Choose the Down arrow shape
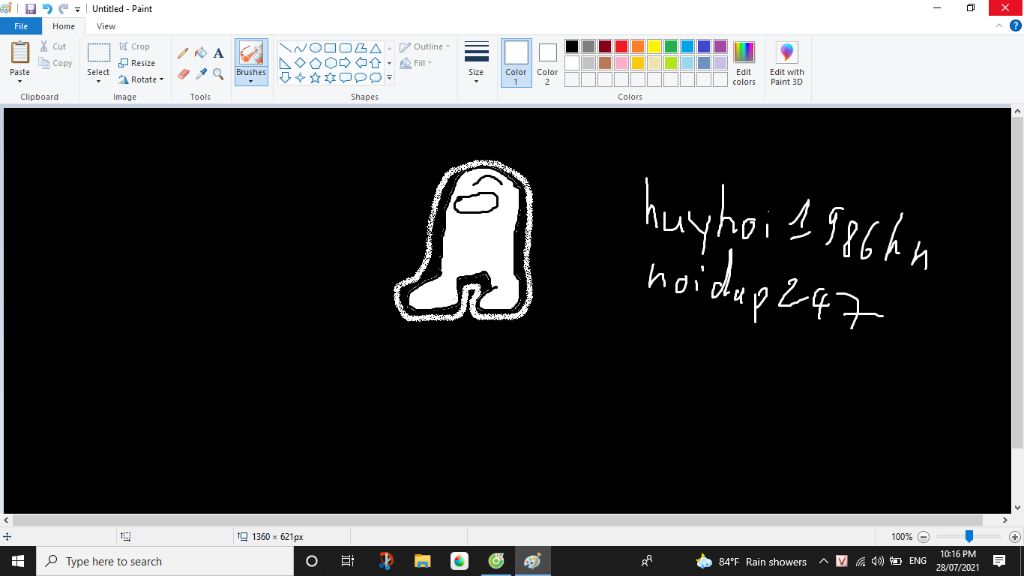 pyautogui.click(x=285, y=78)
